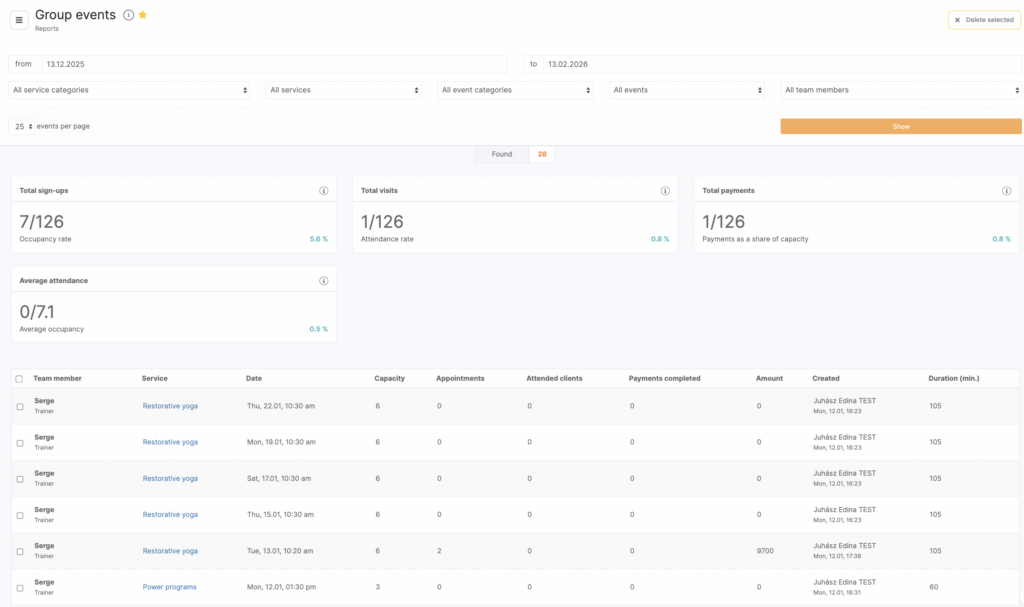Click info icon on Average attendance card

click(x=323, y=281)
